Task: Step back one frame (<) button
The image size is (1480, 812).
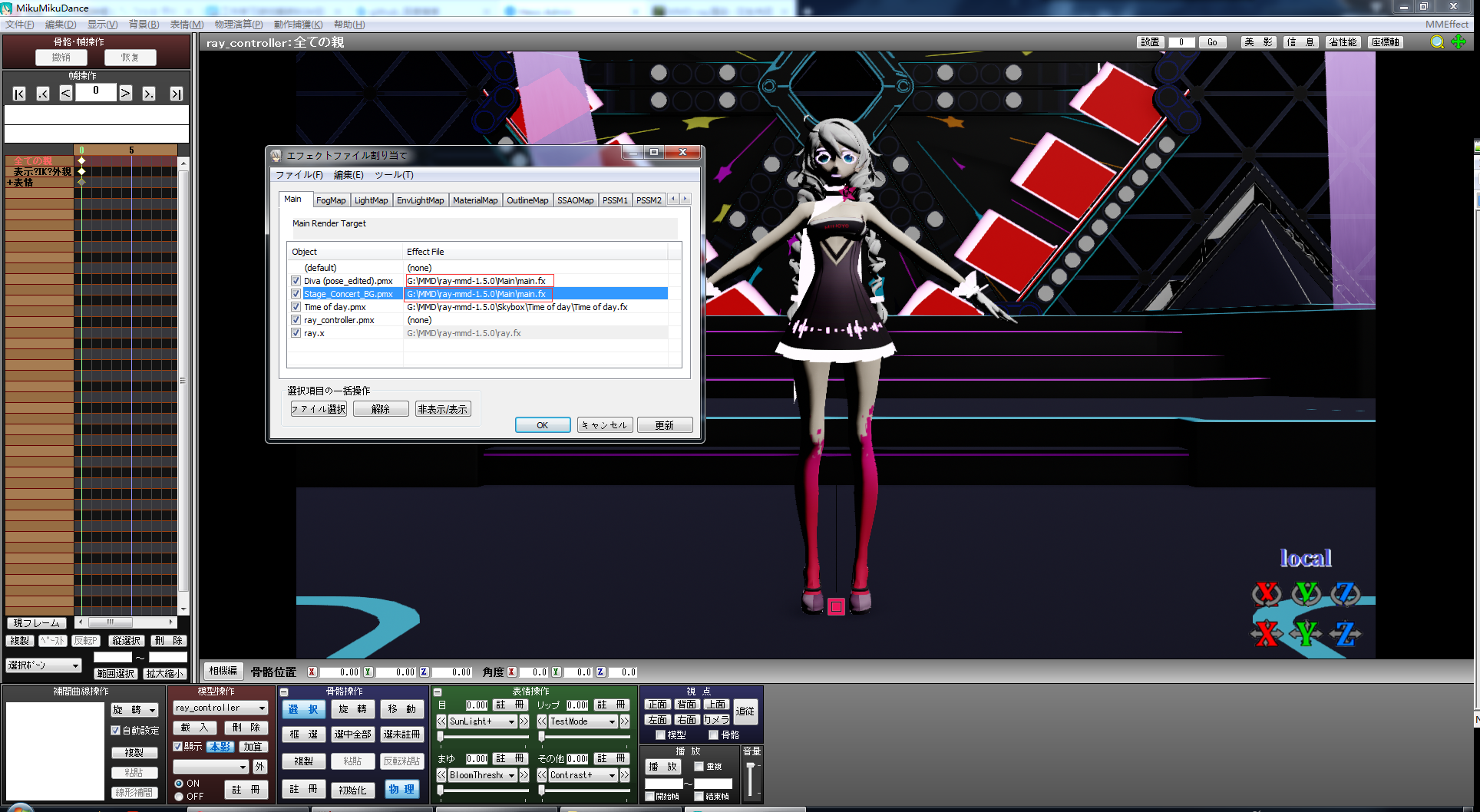Action: coord(66,94)
